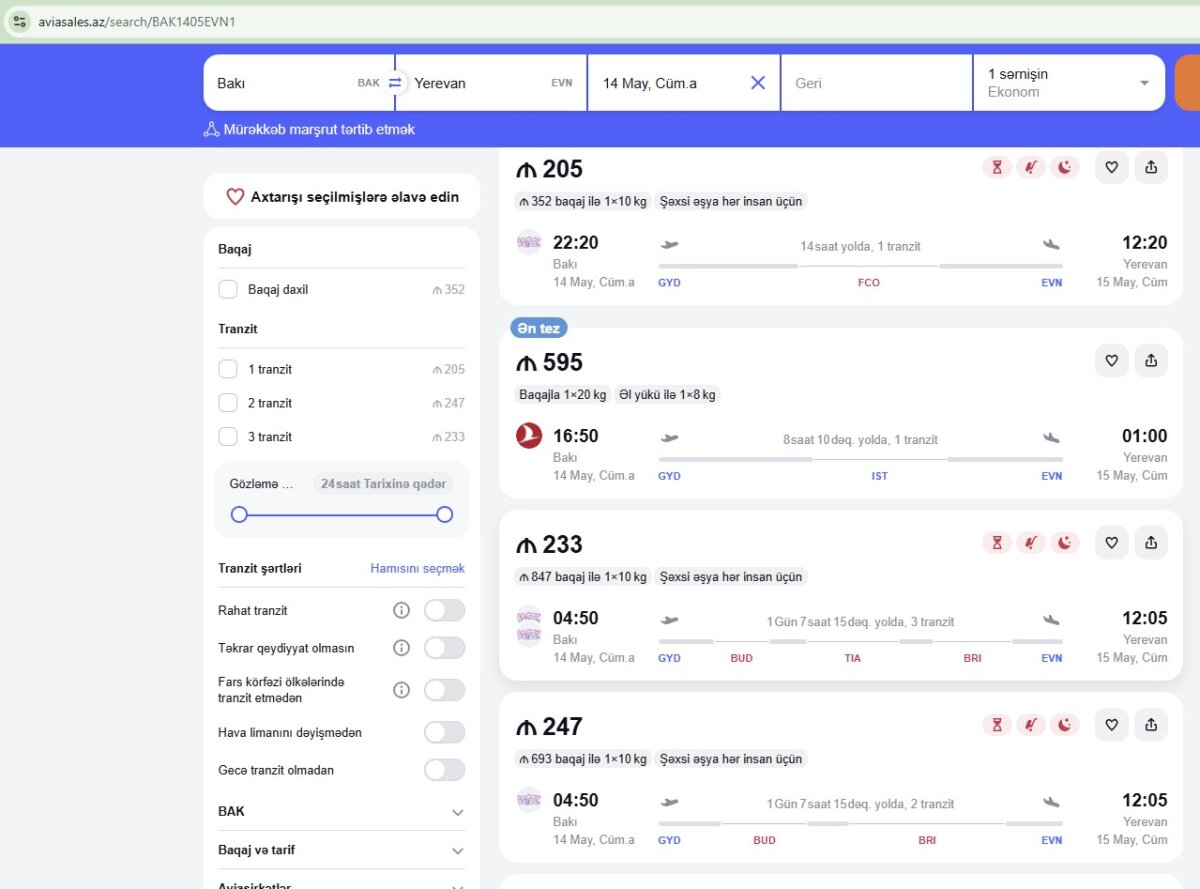The height and width of the screenshot is (889, 1200).
Task: Click the hourglass long layover icon on 233 ticket
Action: coord(997,542)
